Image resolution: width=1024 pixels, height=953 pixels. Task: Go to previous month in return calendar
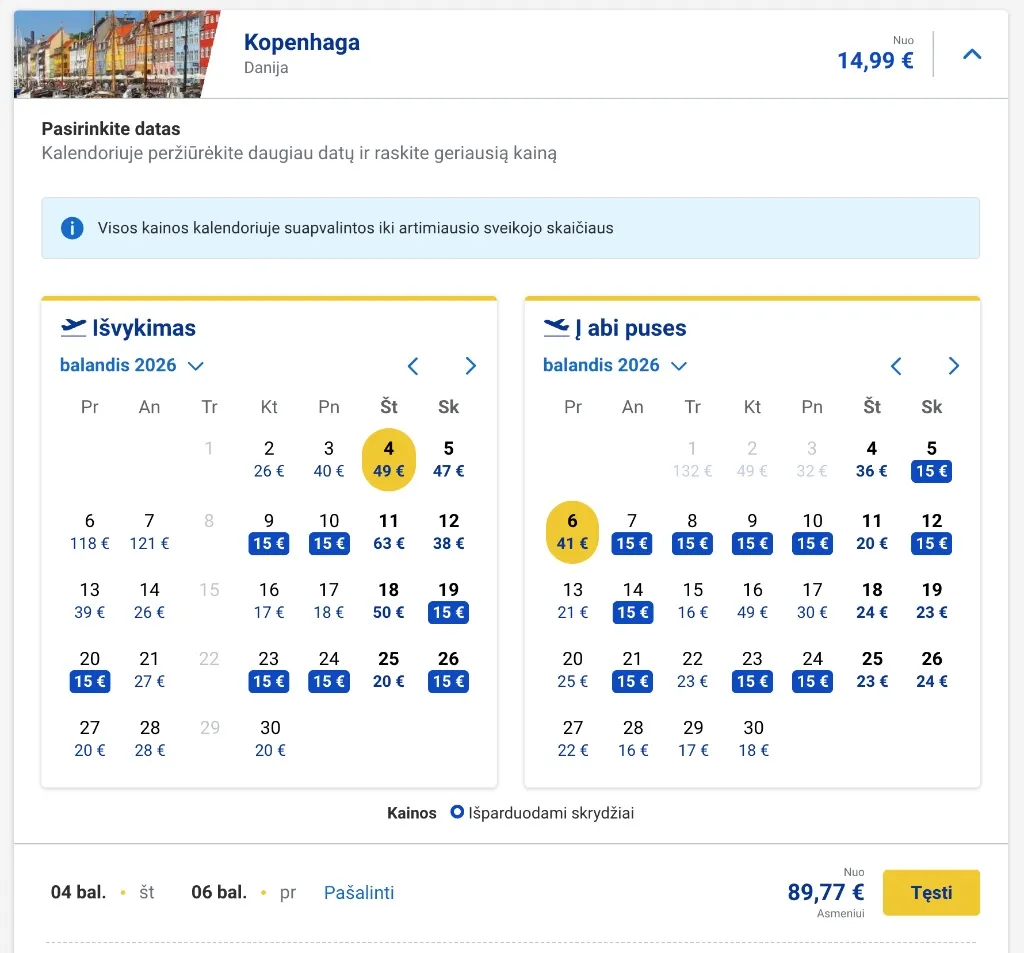pos(896,366)
